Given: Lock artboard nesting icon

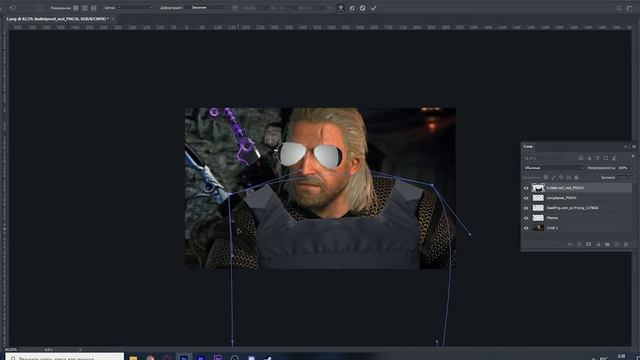Looking at the screenshot, I should pos(569,178).
